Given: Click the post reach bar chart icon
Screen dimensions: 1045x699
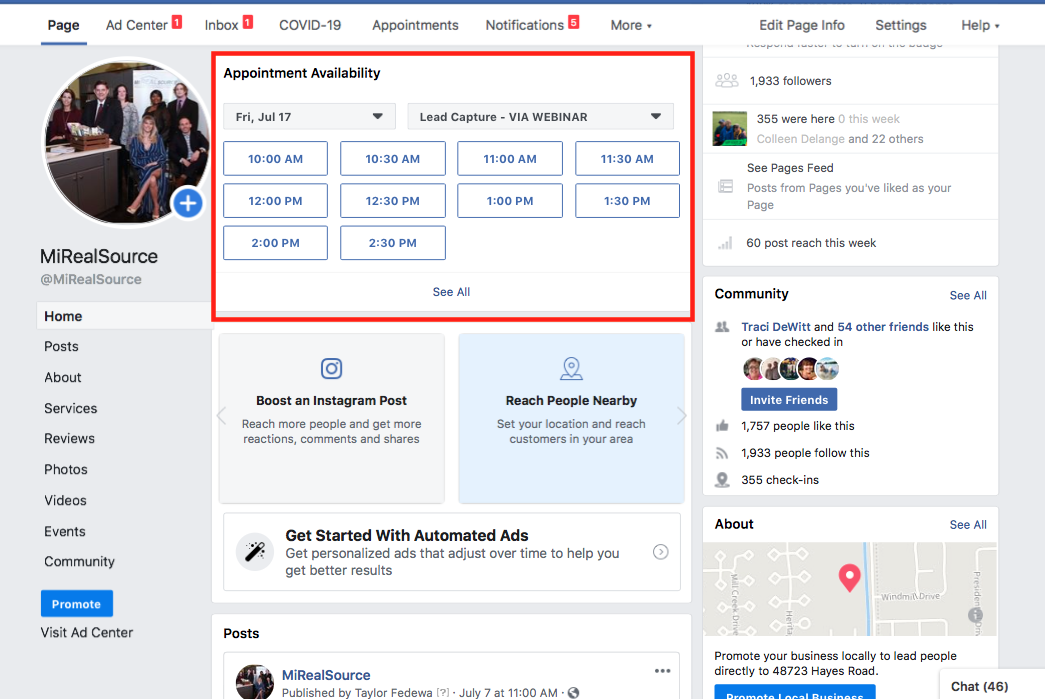Looking at the screenshot, I should coord(725,243).
